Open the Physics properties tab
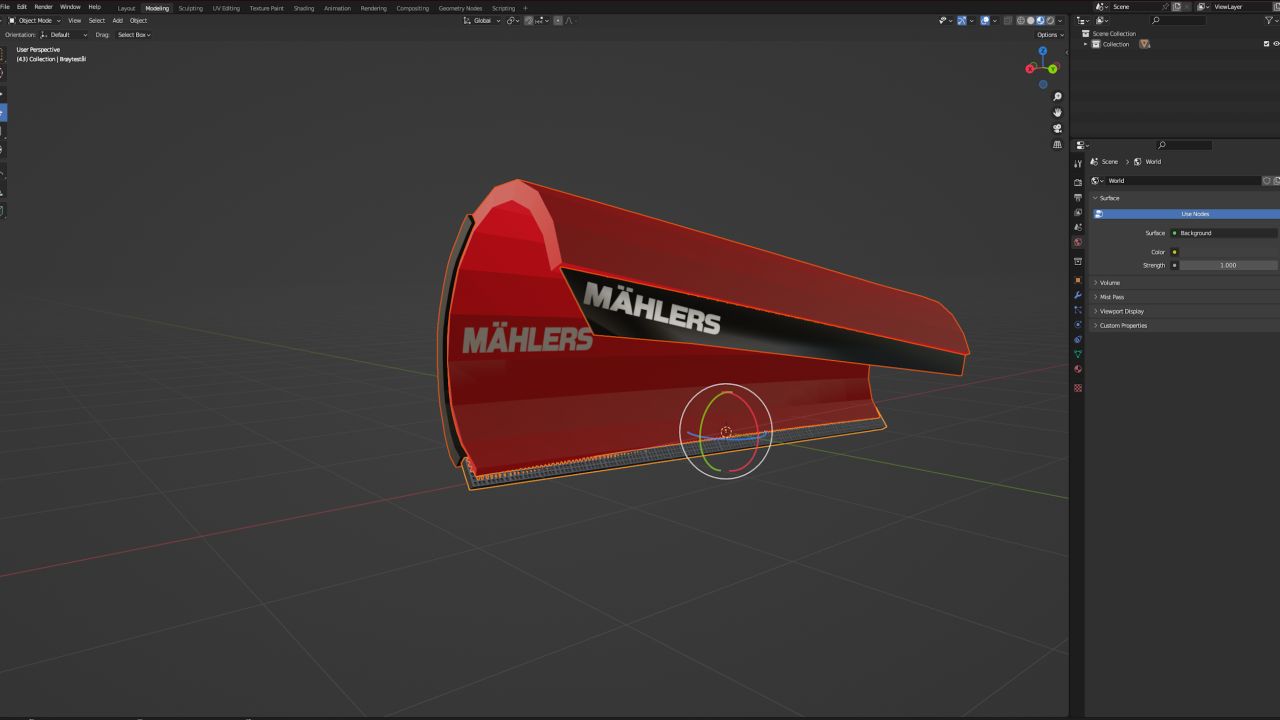The image size is (1280, 720). (x=1078, y=325)
